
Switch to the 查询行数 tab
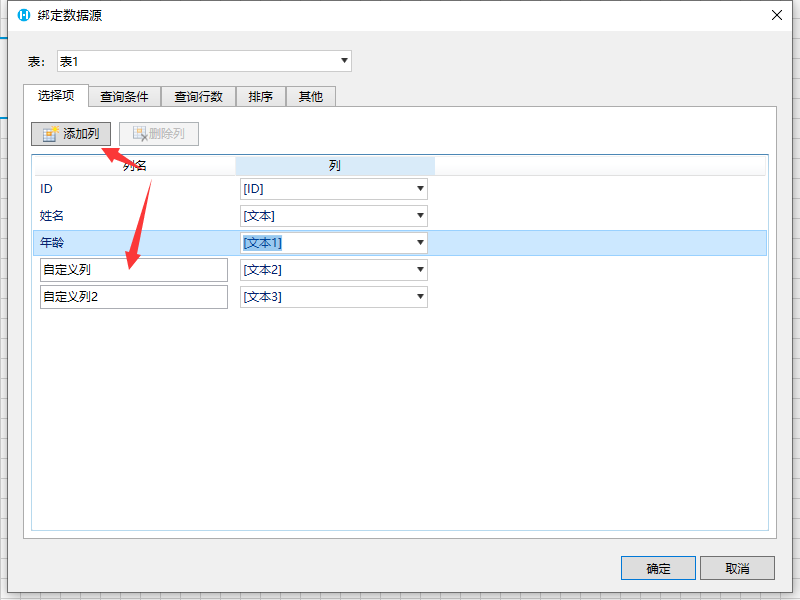(x=198, y=96)
